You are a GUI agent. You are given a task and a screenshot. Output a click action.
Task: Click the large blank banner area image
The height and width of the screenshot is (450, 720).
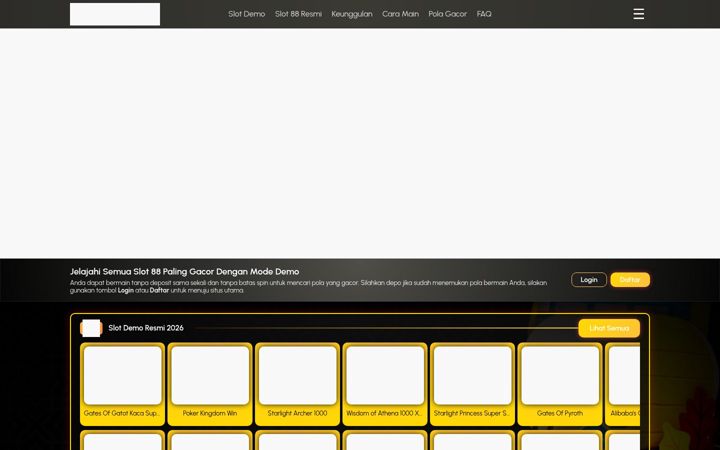point(360,143)
